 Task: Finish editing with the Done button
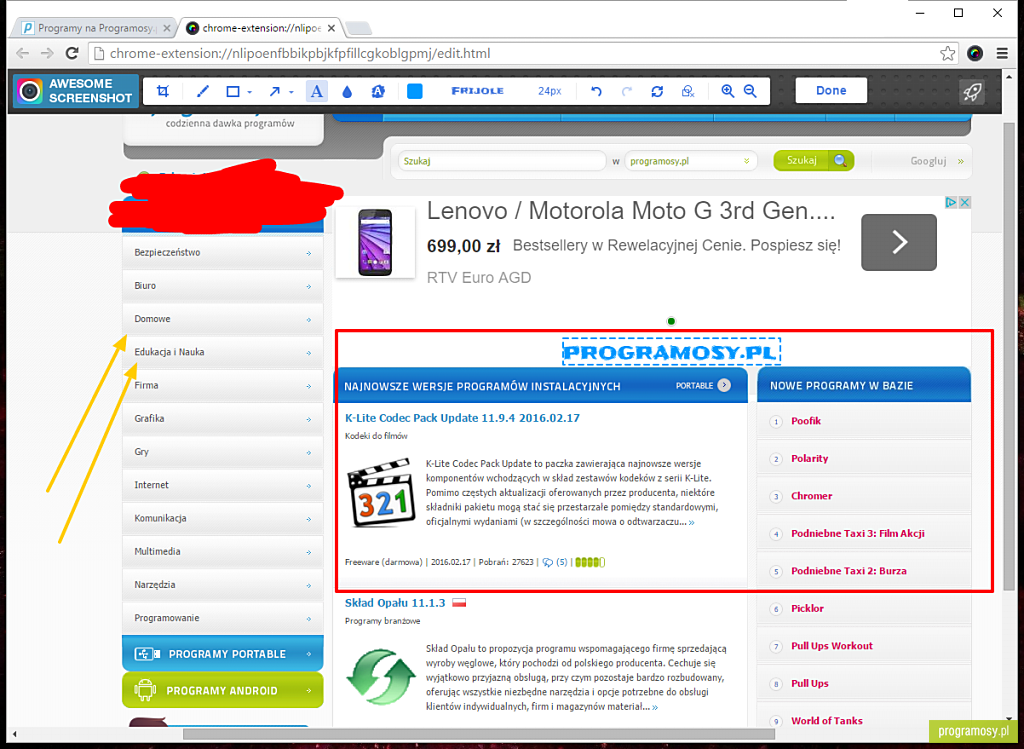pyautogui.click(x=831, y=91)
